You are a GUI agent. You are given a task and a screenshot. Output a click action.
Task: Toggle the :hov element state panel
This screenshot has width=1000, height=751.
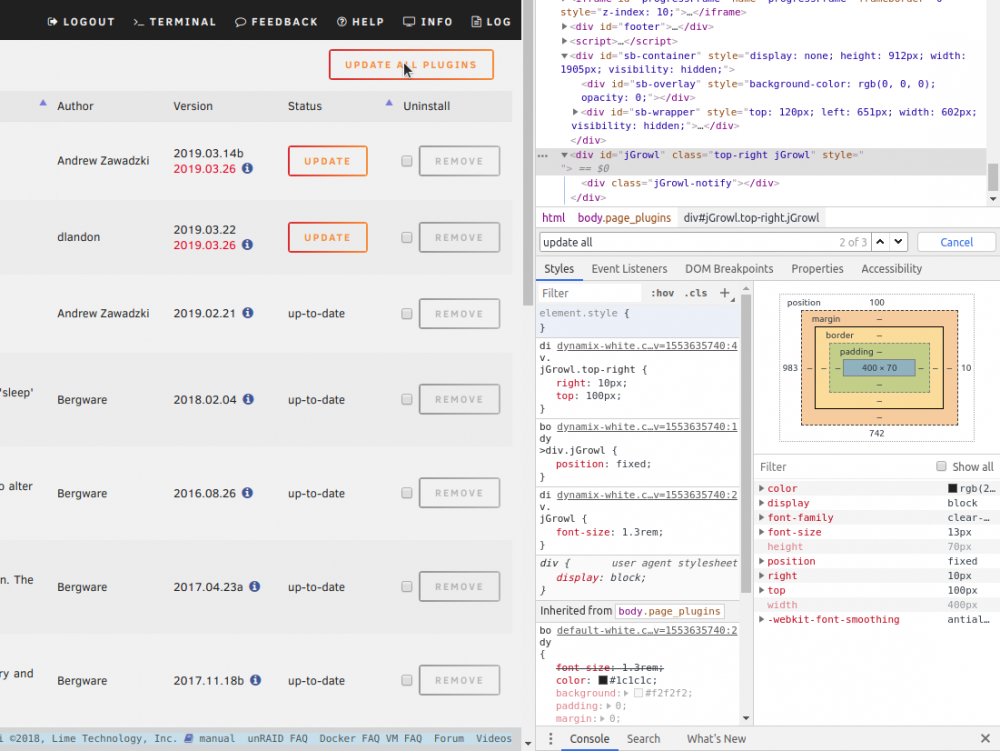[x=662, y=293]
